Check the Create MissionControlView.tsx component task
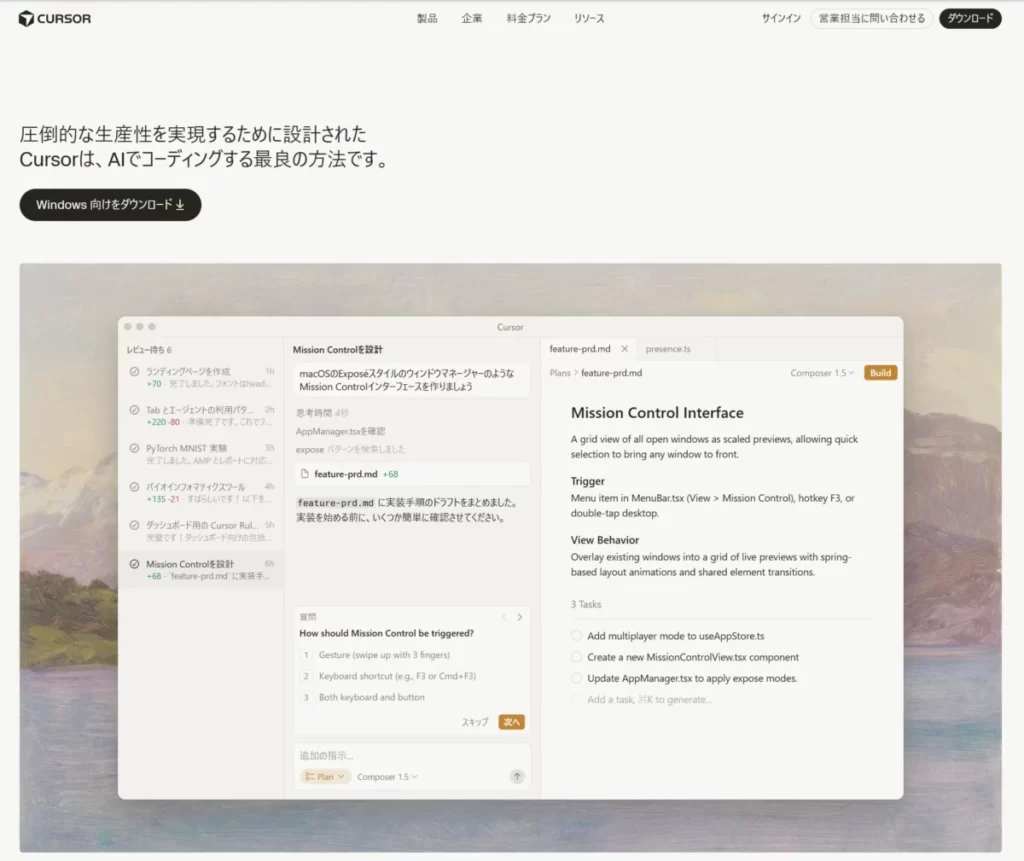This screenshot has height=861, width=1024. [x=576, y=657]
